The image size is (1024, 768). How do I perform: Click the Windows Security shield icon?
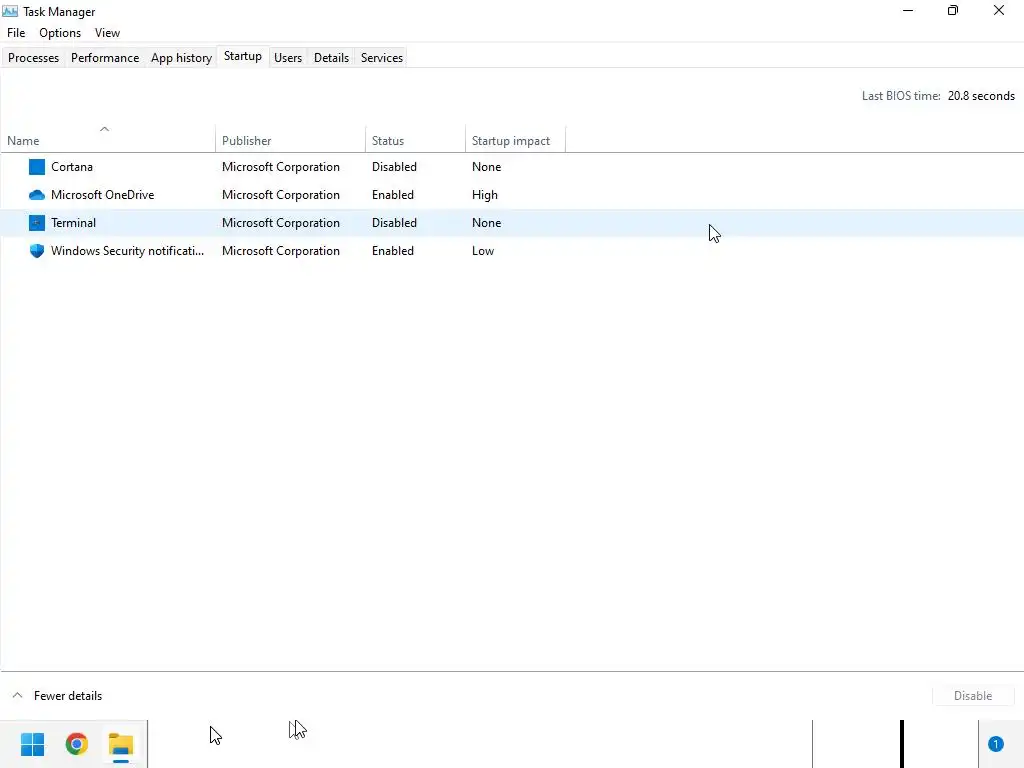coord(37,251)
